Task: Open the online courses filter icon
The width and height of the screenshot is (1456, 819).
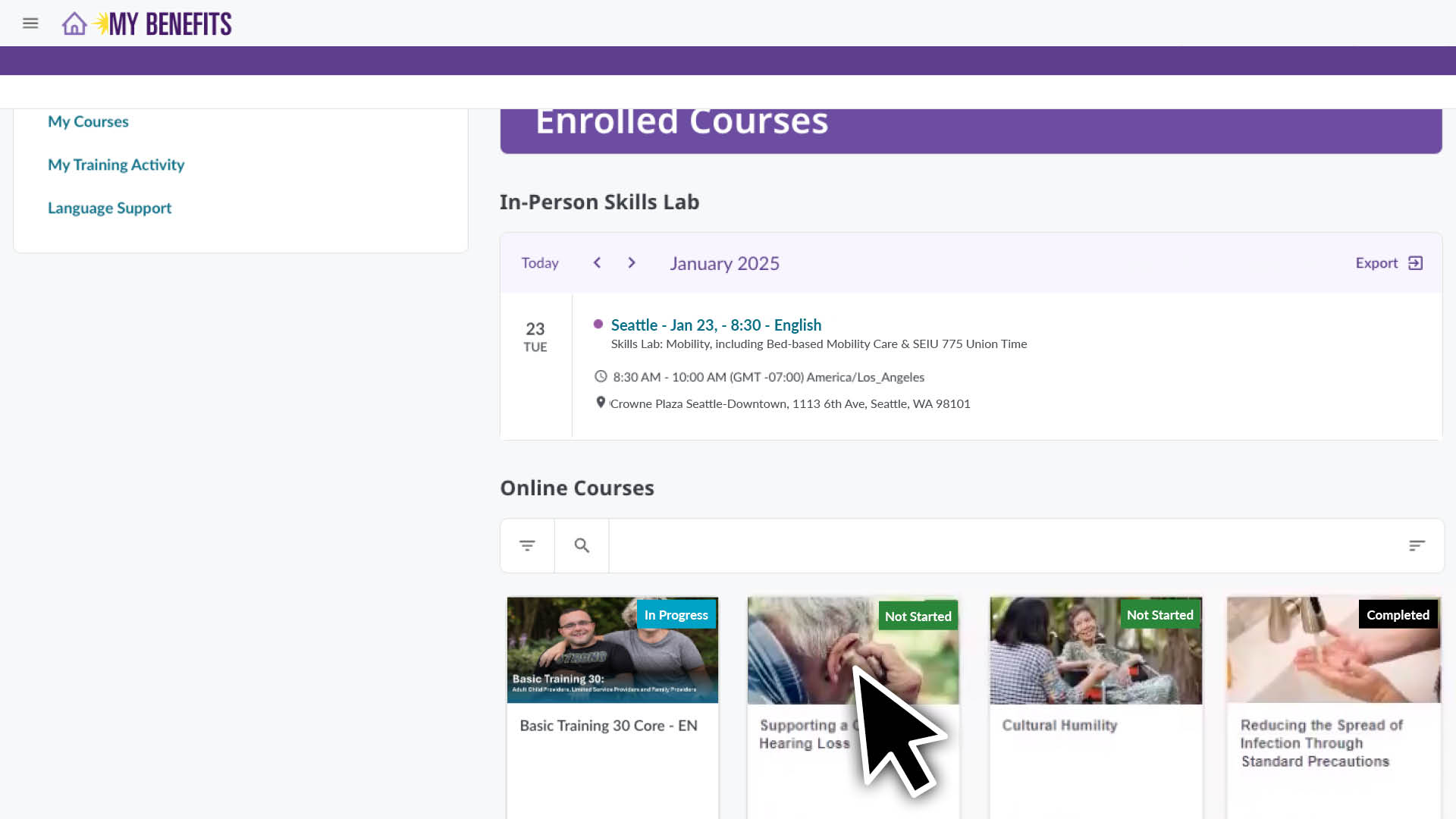Action: [x=527, y=545]
